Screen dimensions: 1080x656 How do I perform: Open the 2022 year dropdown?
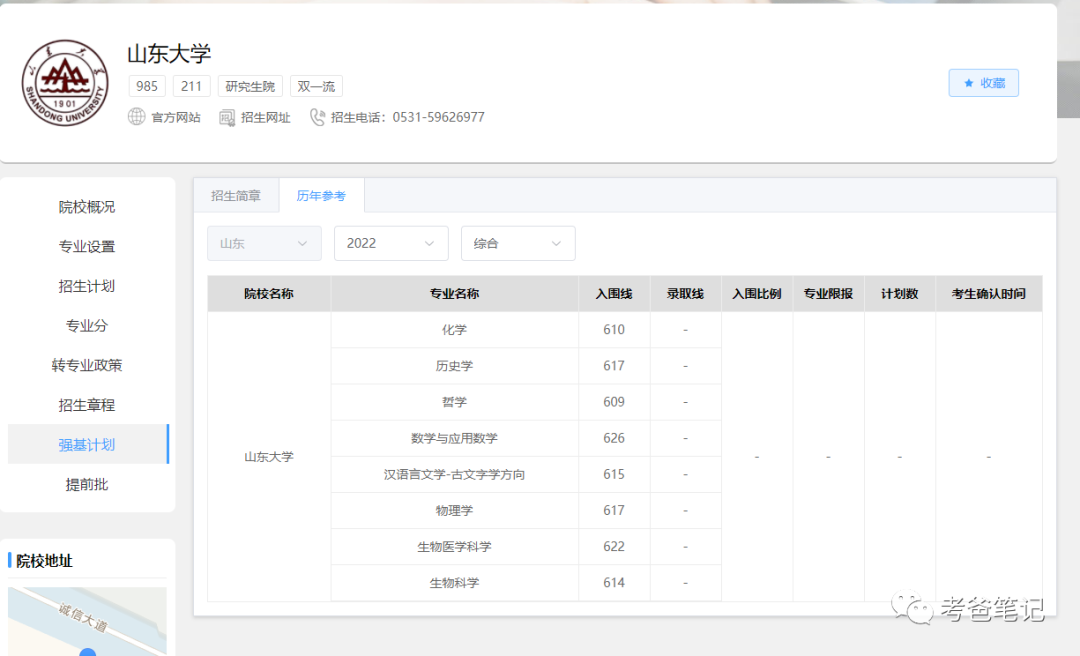click(391, 243)
